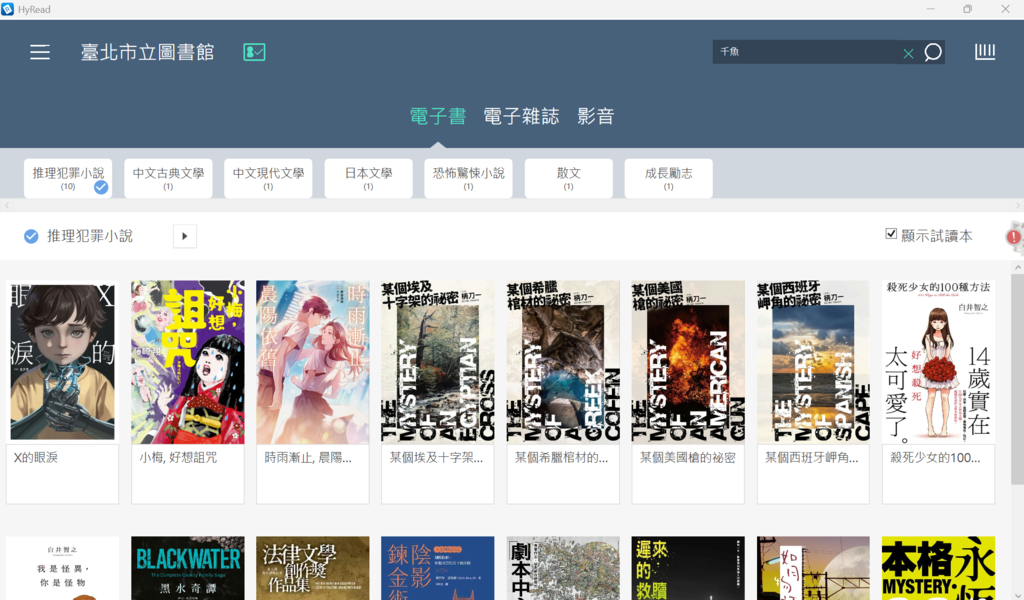
Task: Open the Spanish Cape mystery cover
Action: pyautogui.click(x=813, y=362)
